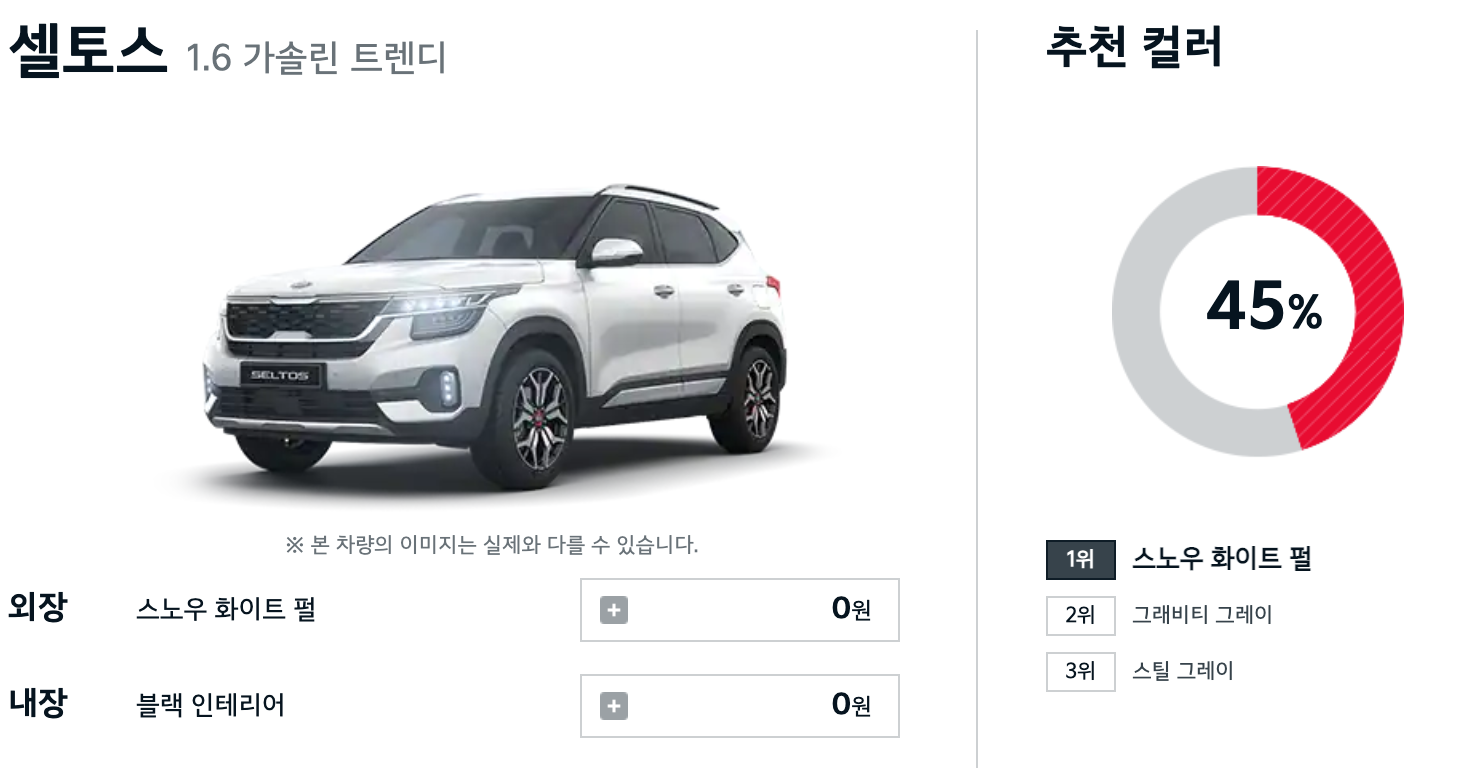Click the 셀토스 model title
This screenshot has height=768, width=1478.
coord(87,51)
